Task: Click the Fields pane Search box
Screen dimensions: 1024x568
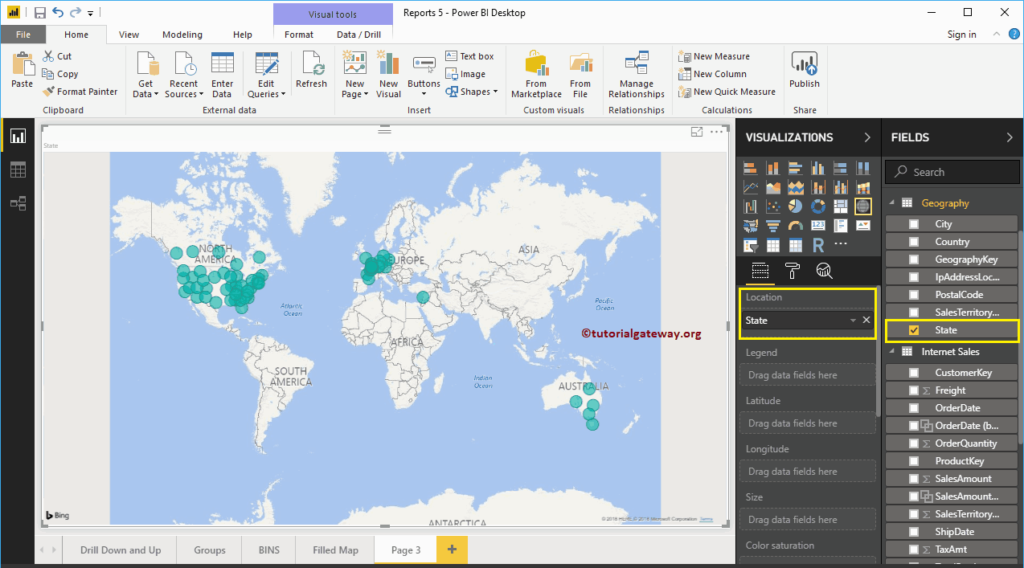Action: coord(952,172)
